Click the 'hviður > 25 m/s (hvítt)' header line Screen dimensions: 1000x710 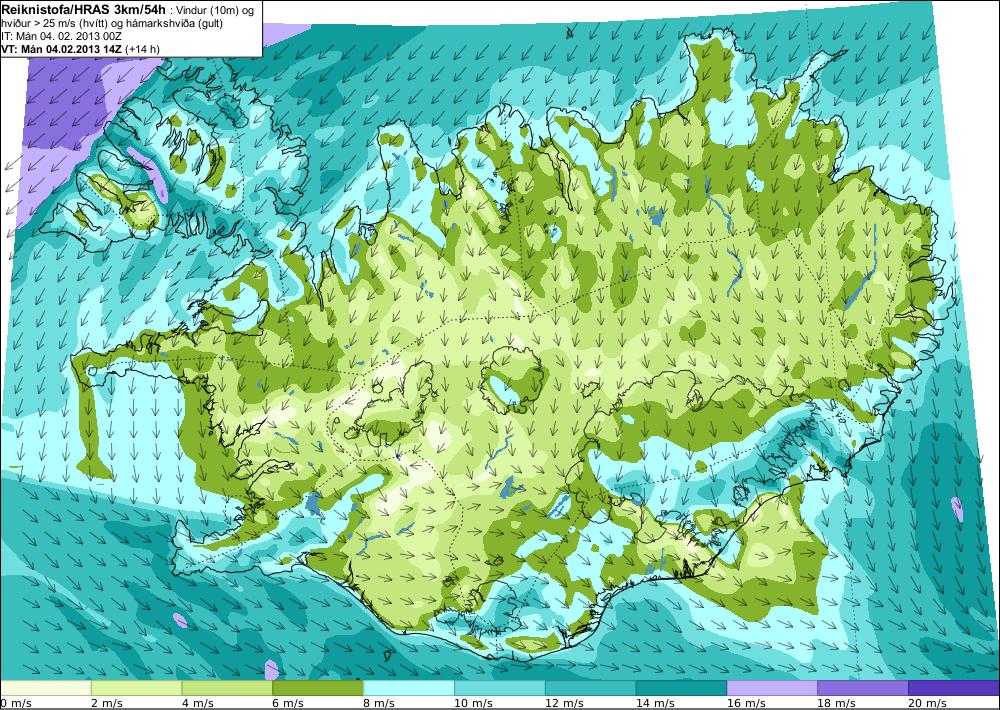click(x=54, y=24)
